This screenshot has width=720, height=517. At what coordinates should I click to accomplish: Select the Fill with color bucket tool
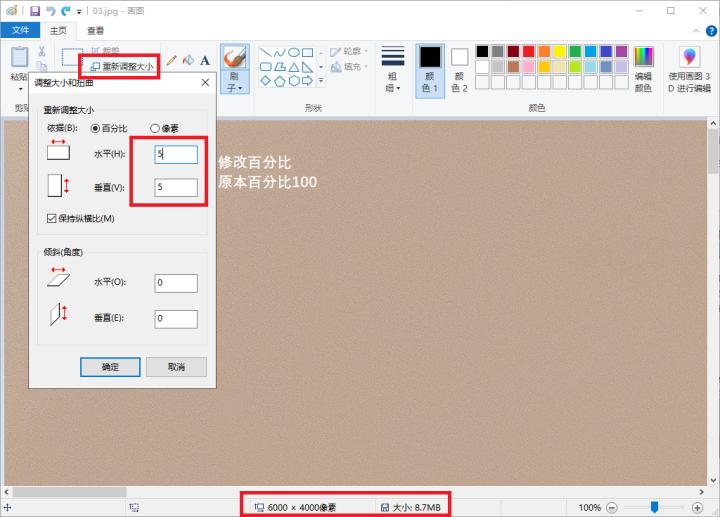click(187, 61)
